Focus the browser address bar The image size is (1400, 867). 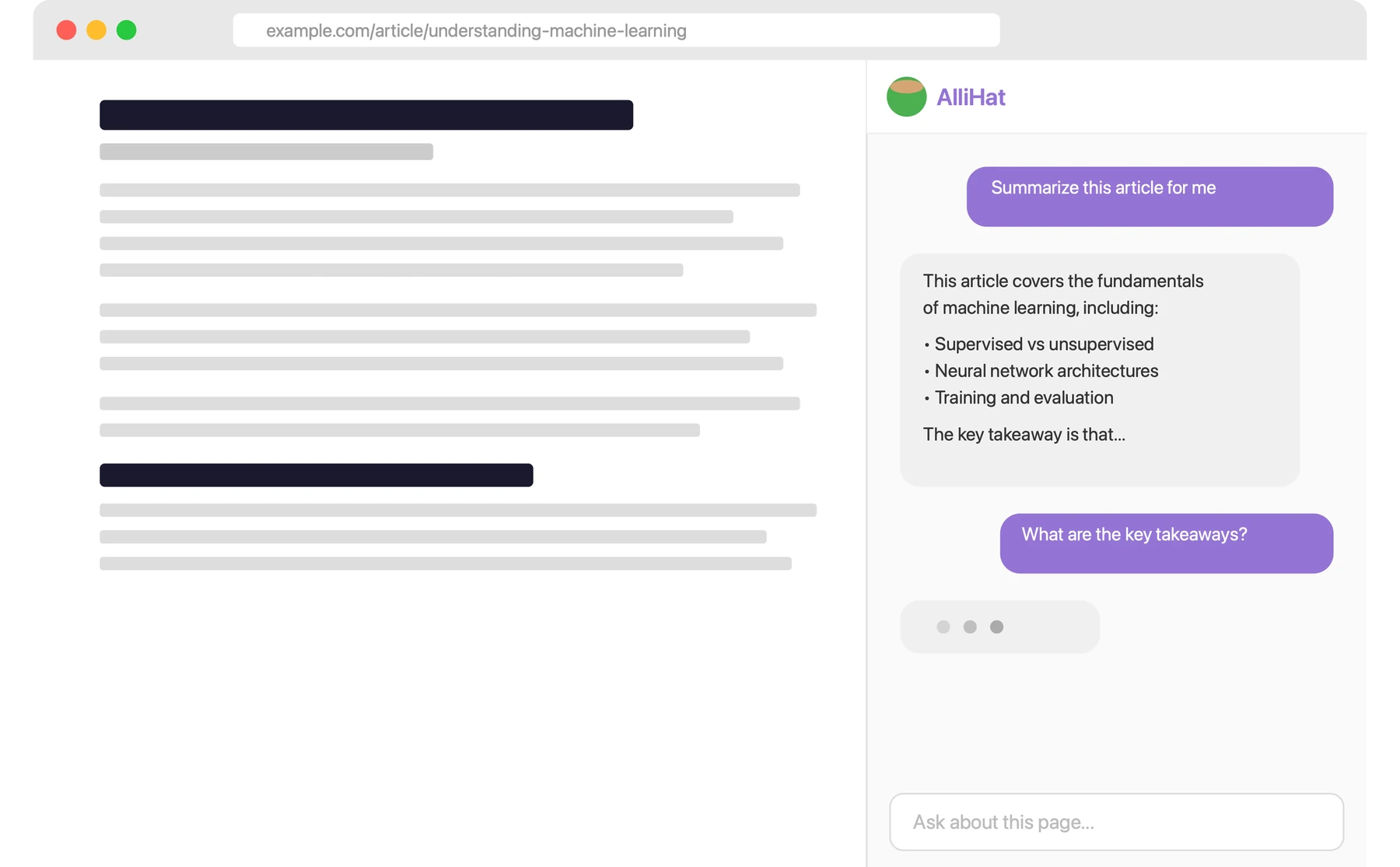click(616, 30)
